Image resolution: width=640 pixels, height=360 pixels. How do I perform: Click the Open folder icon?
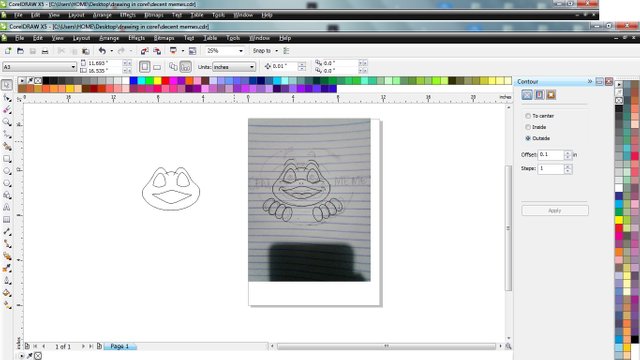tap(20, 51)
